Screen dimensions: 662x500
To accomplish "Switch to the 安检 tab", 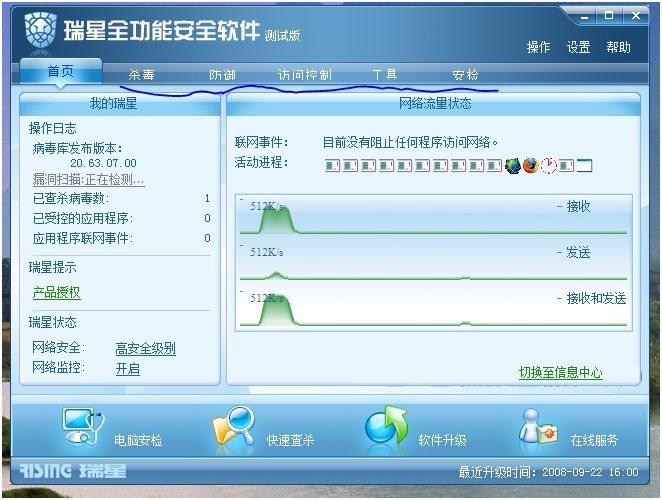I will tap(465, 75).
